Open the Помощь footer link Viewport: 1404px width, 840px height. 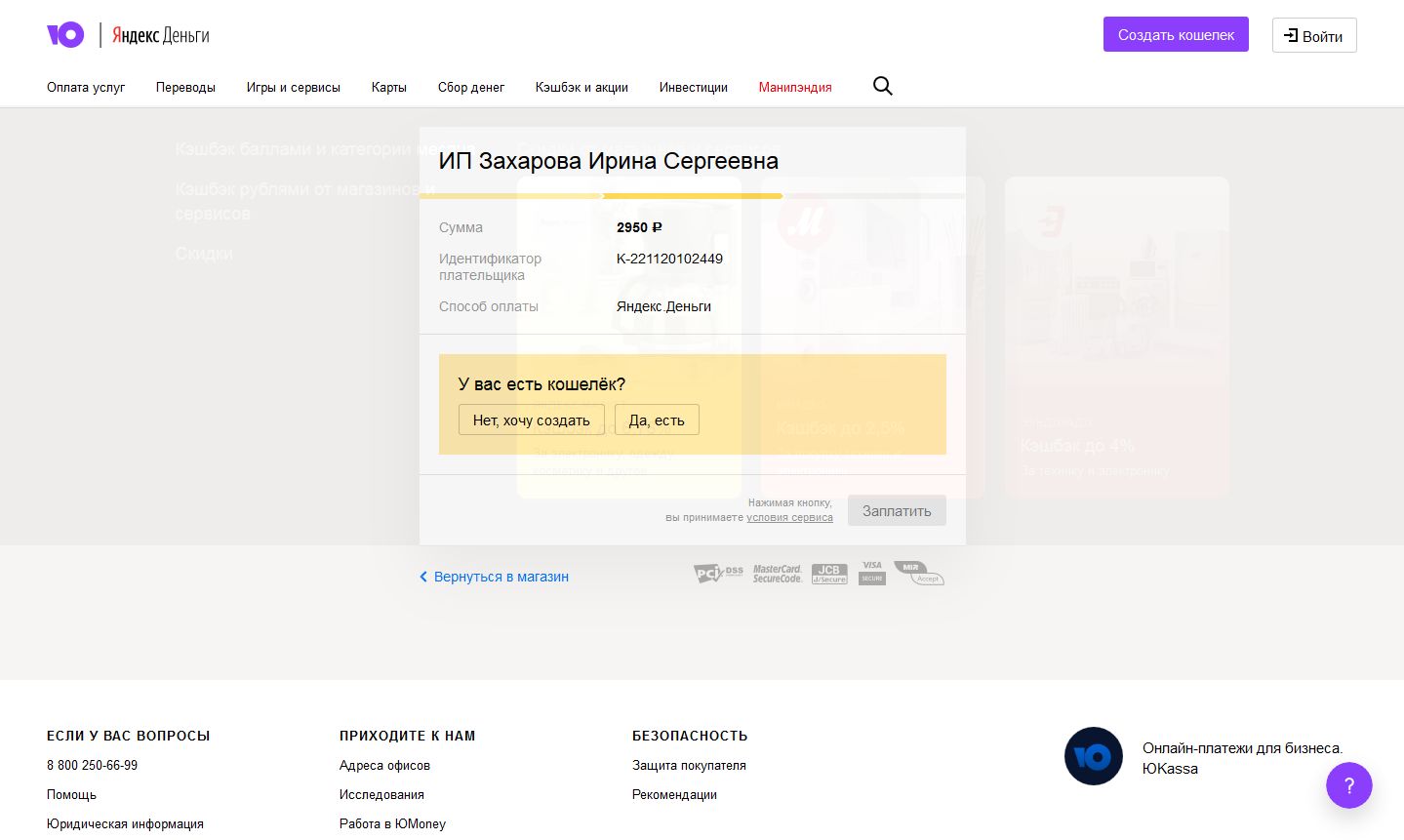pos(71,794)
